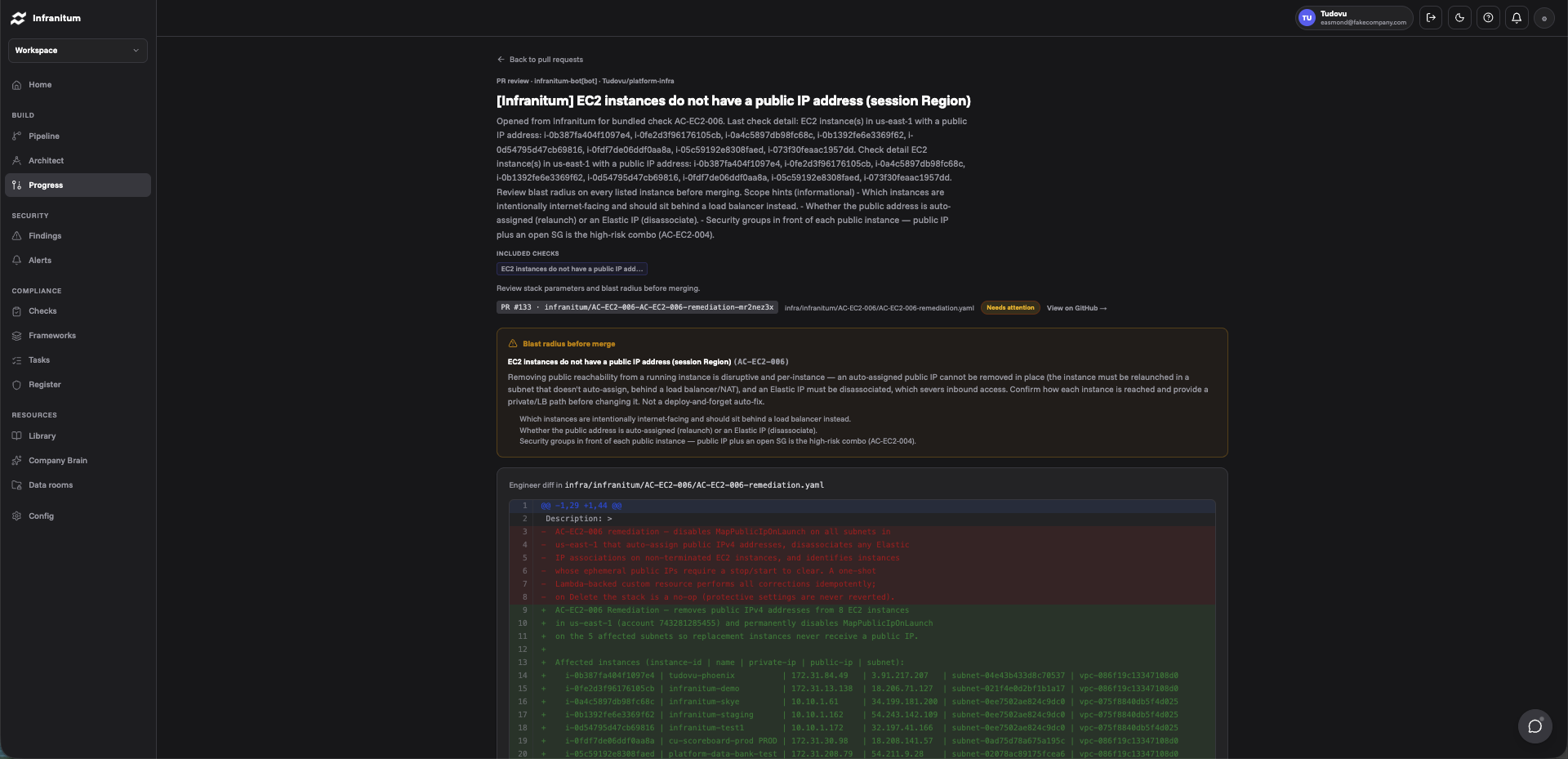Click the PR #133 branch label
1568x759 pixels.
pos(637,308)
